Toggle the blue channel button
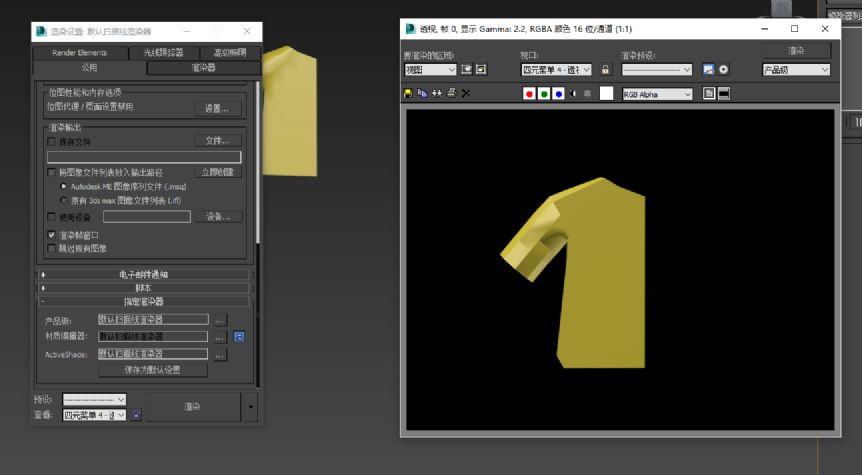Viewport: 862px width, 475px height. pos(558,94)
